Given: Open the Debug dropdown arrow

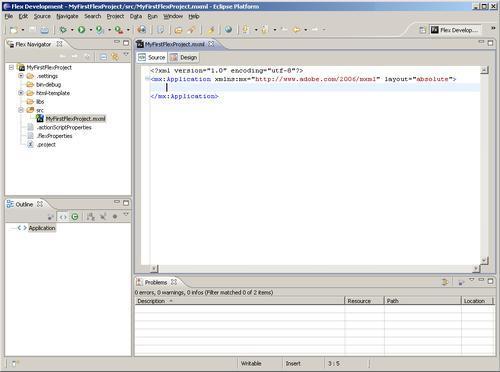Looking at the screenshot, I should click(72, 30).
